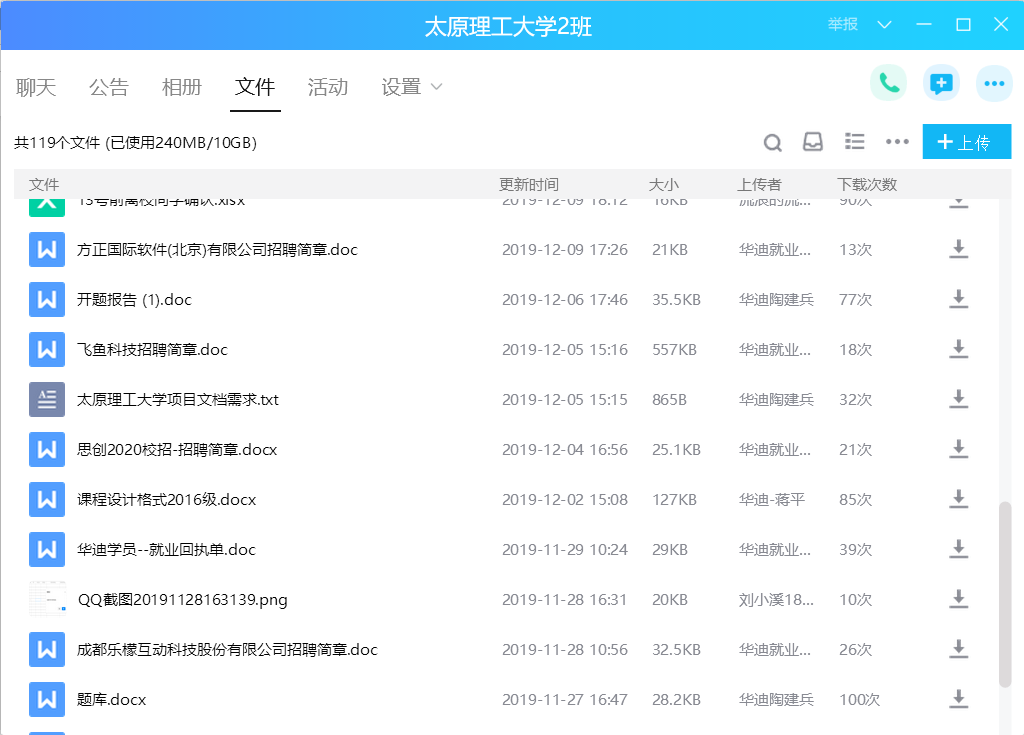1024x735 pixels.
Task: Switch to the 聊天 tab
Action: tap(36, 87)
